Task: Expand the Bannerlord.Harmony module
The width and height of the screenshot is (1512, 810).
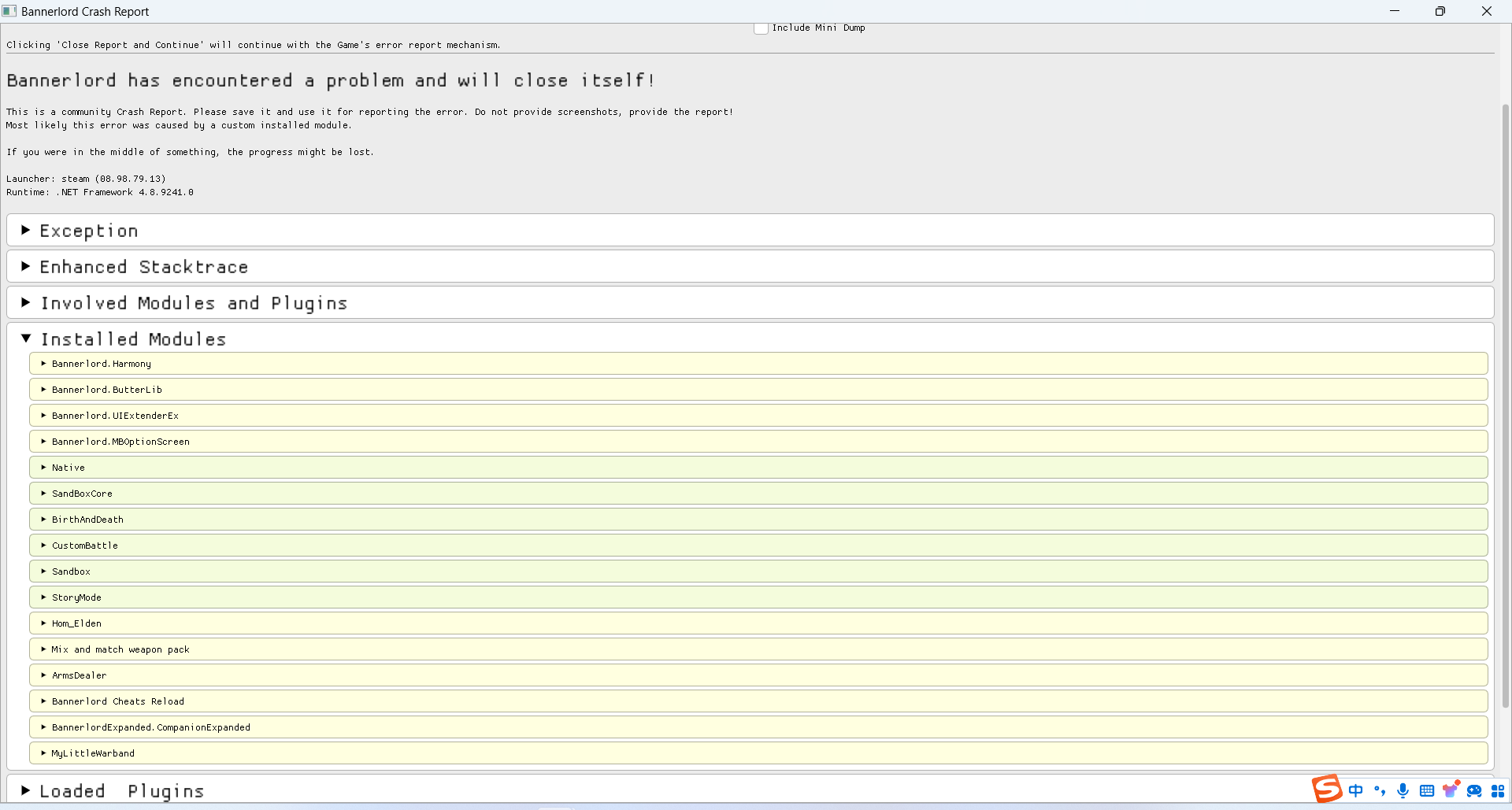Action: pos(758,364)
